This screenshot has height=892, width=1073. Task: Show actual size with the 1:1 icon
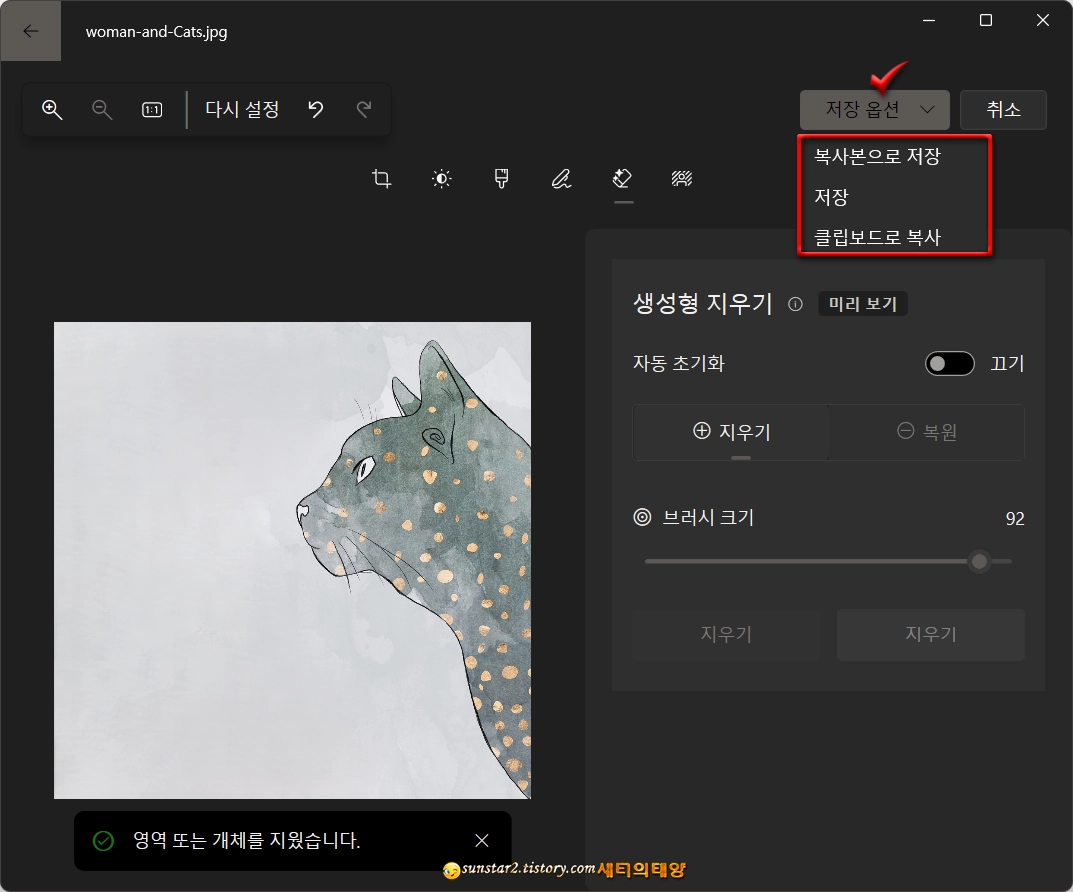[152, 109]
